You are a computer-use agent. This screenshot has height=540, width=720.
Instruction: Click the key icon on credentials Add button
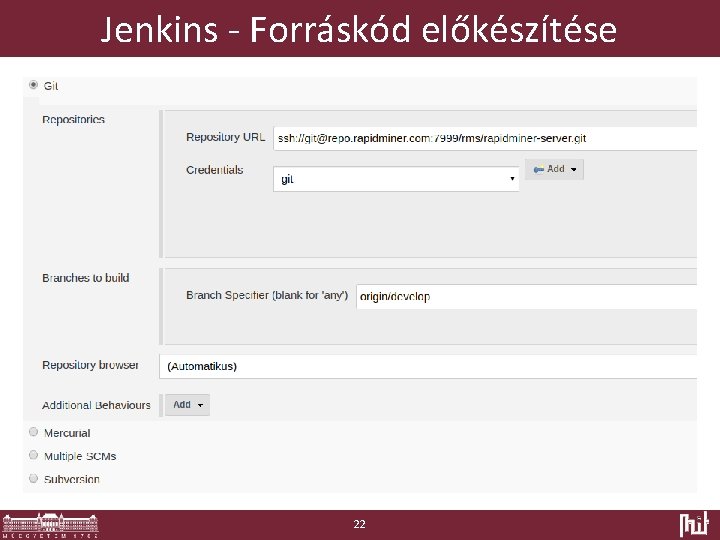(539, 169)
